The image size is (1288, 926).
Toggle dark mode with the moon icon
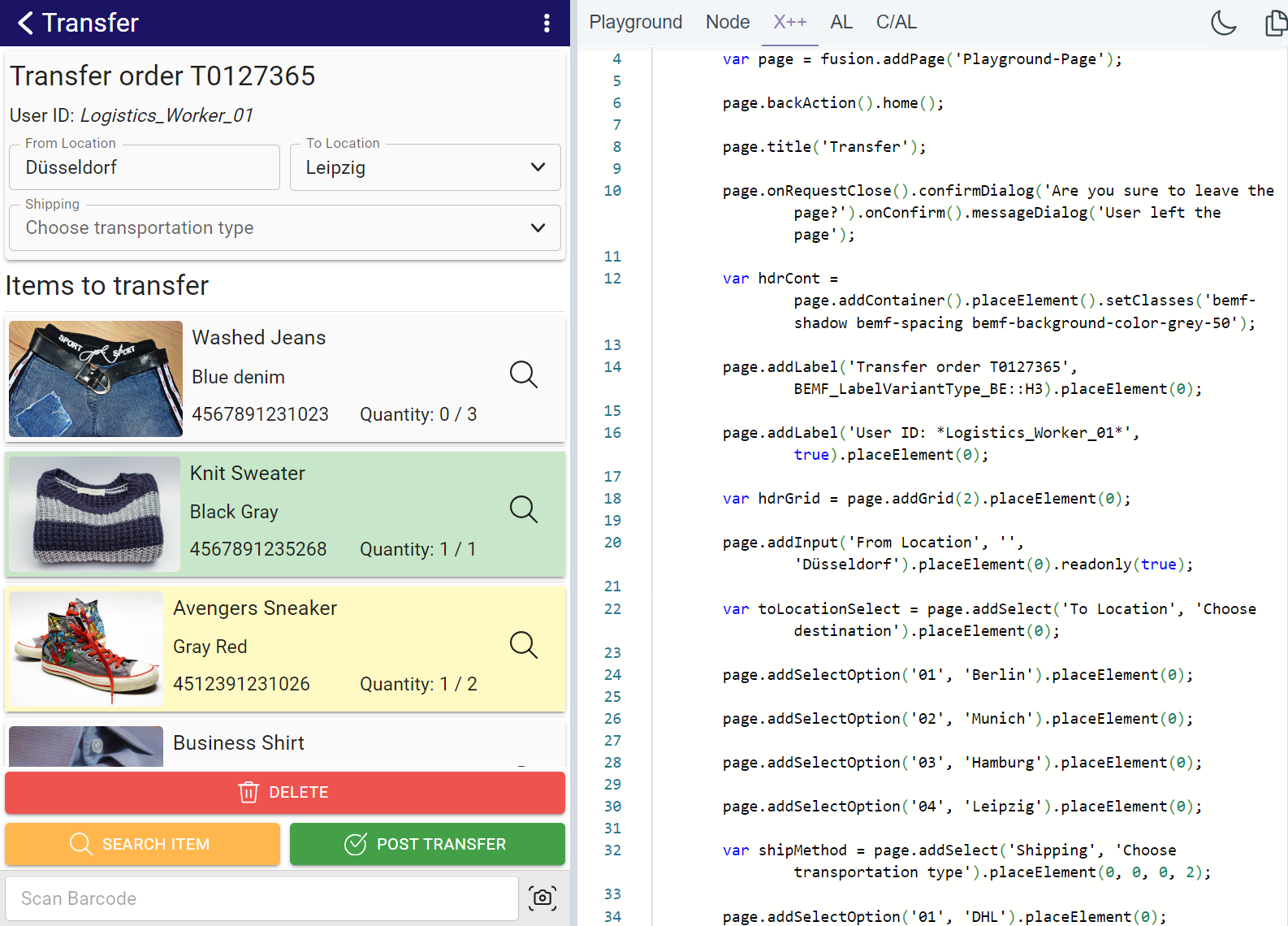point(1223,23)
